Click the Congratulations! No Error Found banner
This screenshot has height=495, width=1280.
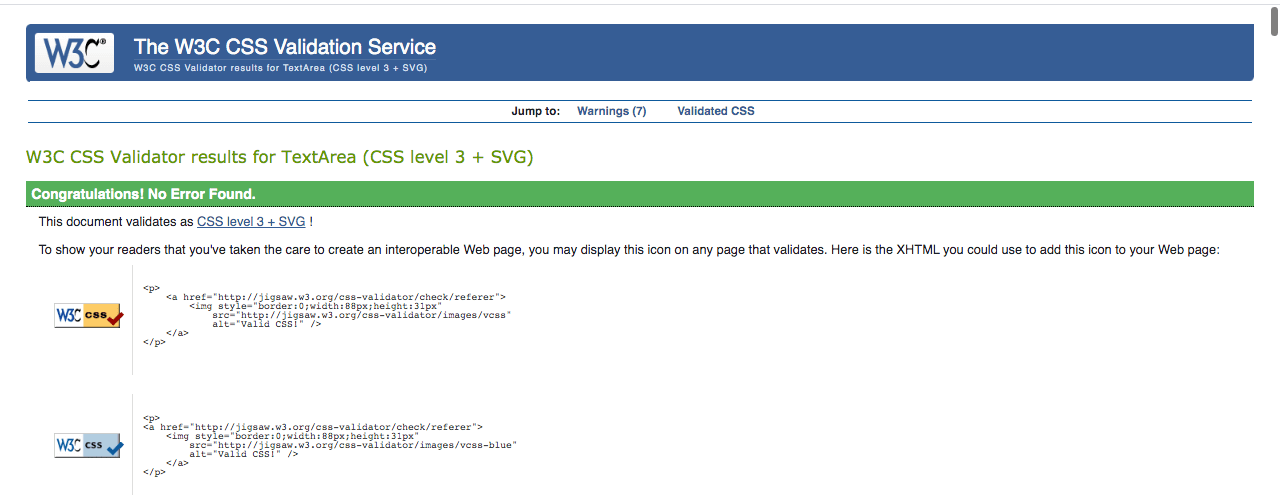[640, 194]
